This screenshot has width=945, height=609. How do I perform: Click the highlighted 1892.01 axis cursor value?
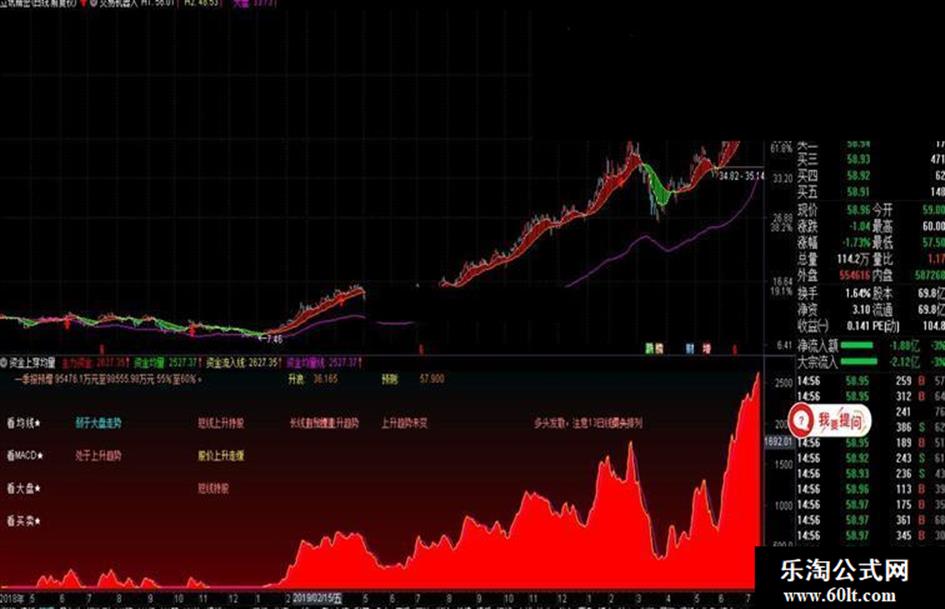click(779, 441)
